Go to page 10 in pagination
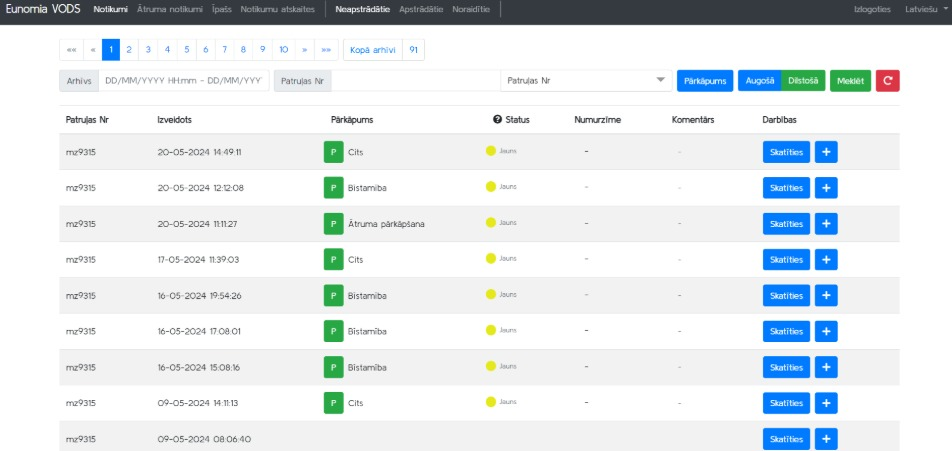This screenshot has width=952, height=451. pyautogui.click(x=284, y=50)
